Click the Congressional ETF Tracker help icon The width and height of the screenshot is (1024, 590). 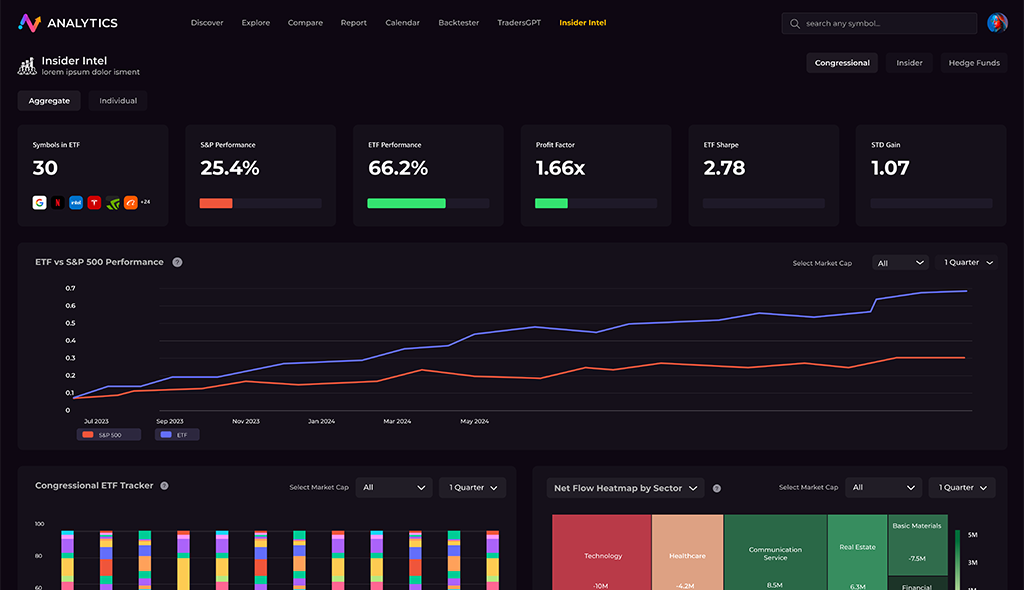click(x=165, y=485)
